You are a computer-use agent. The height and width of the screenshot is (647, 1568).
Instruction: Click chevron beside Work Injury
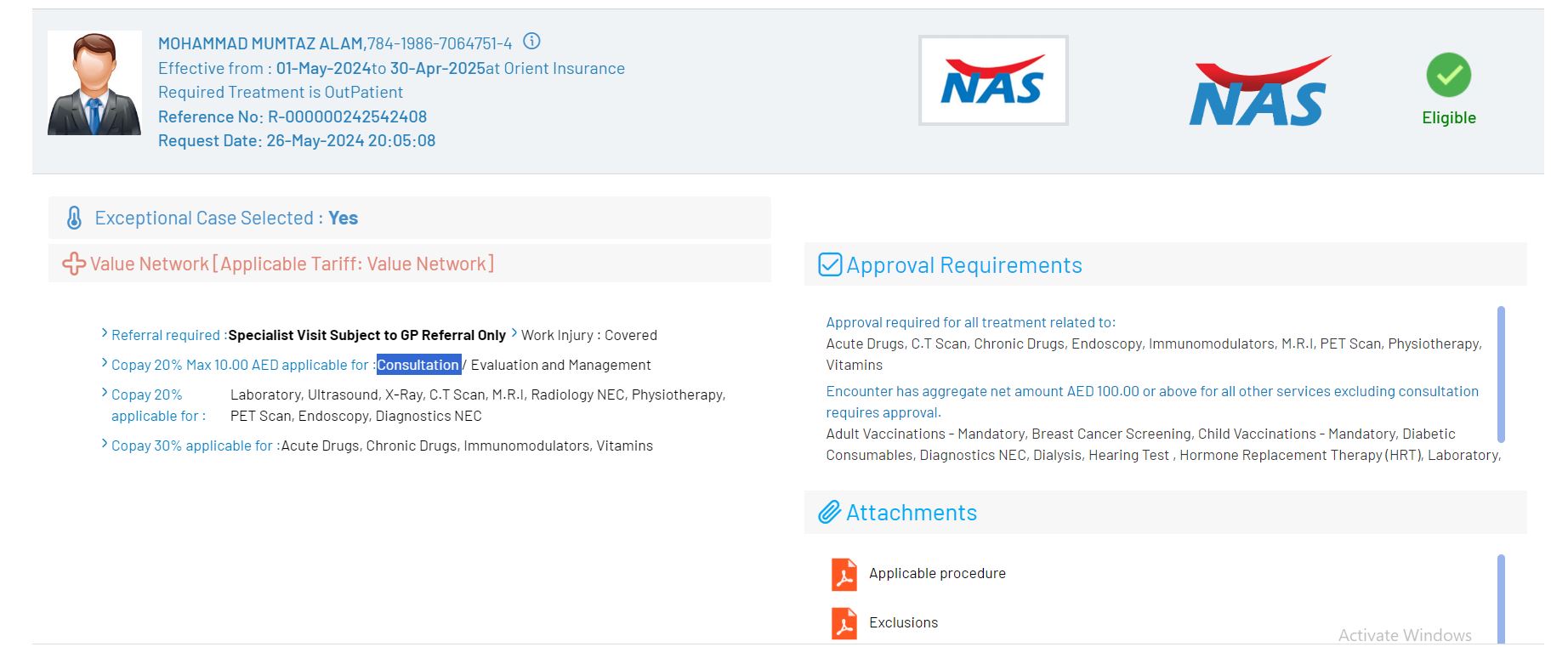pos(514,332)
